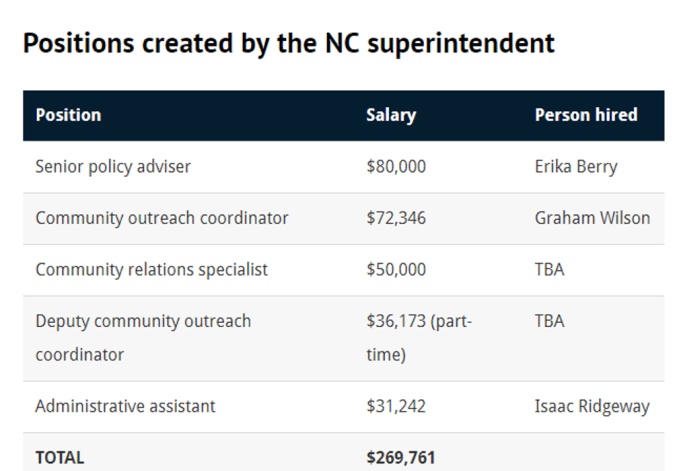Click the Person hired column header

click(586, 115)
